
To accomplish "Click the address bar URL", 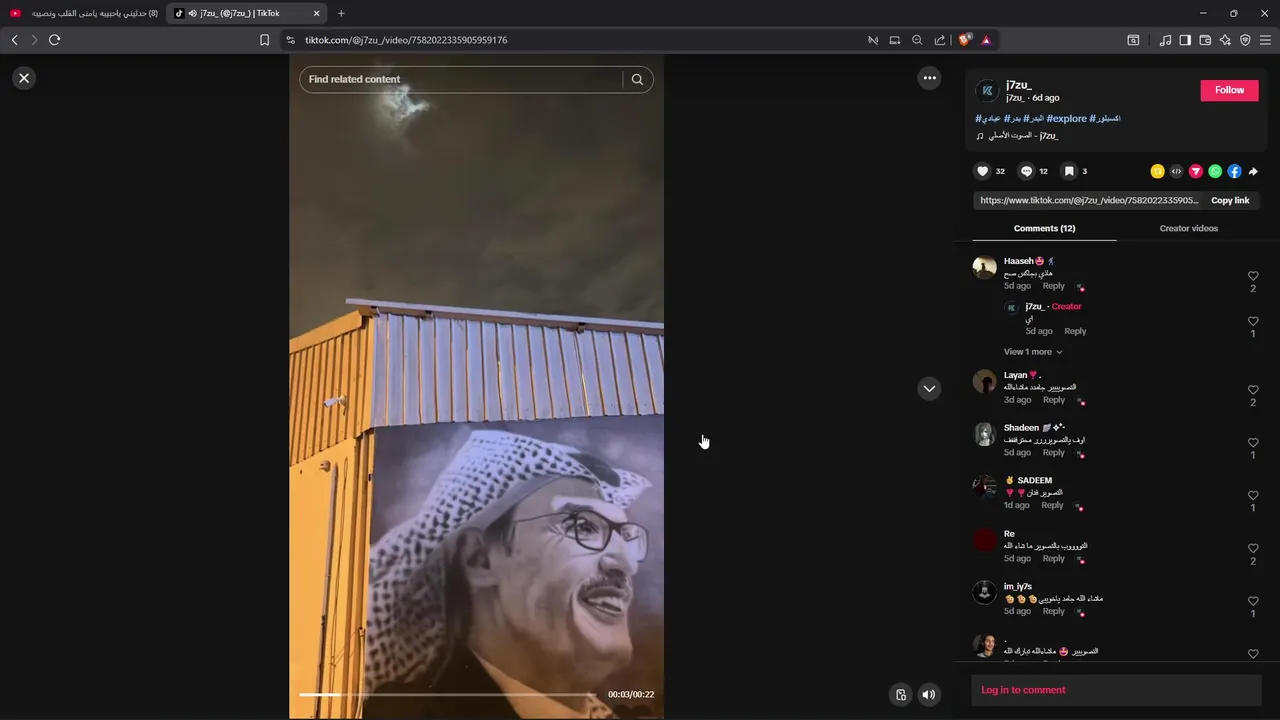I will pos(406,40).
